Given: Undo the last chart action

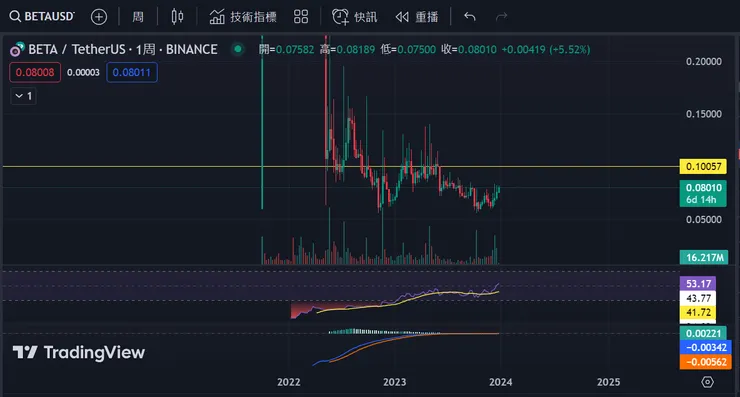Looking at the screenshot, I should point(470,17).
